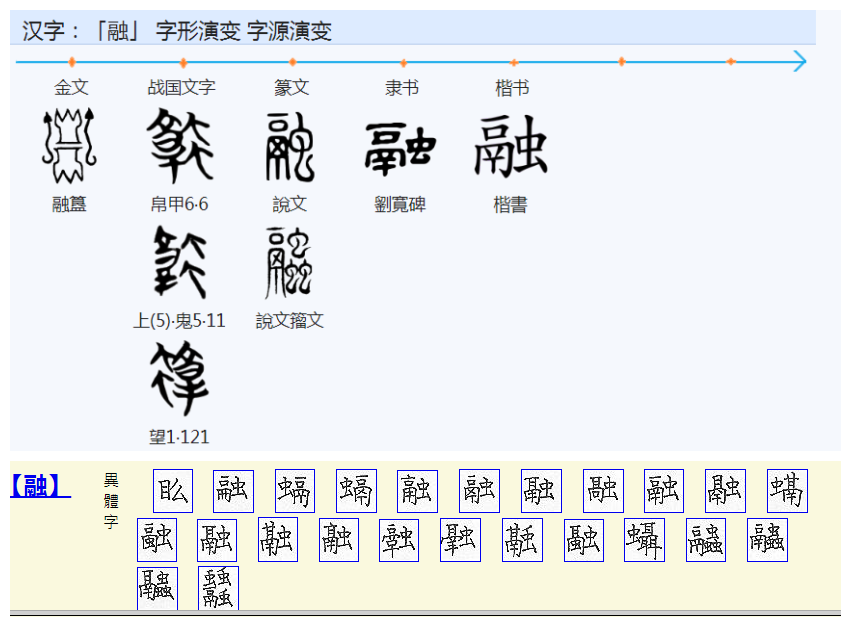The image size is (851, 627).
Task: Open the Warring States glyph labeled 帛甲6·6
Action: point(180,145)
